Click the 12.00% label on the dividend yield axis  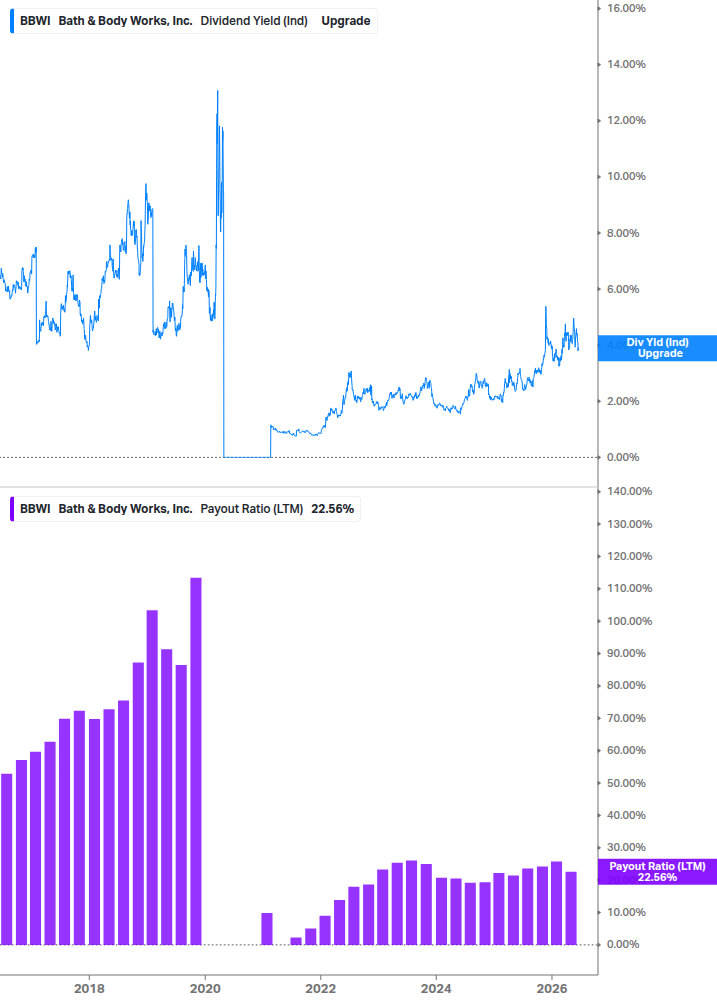tap(626, 120)
